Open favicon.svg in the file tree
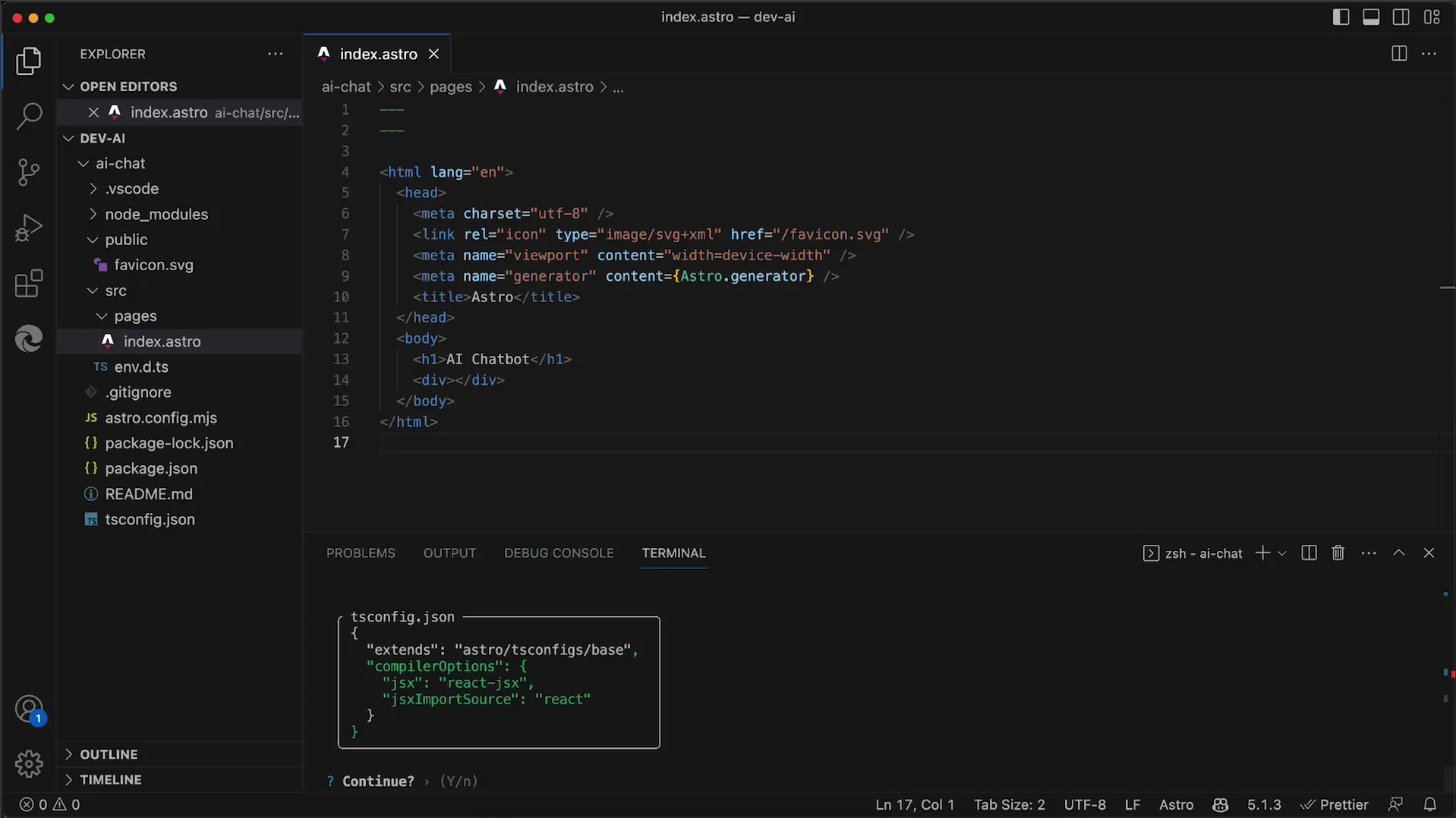The image size is (1456, 818). click(179, 265)
